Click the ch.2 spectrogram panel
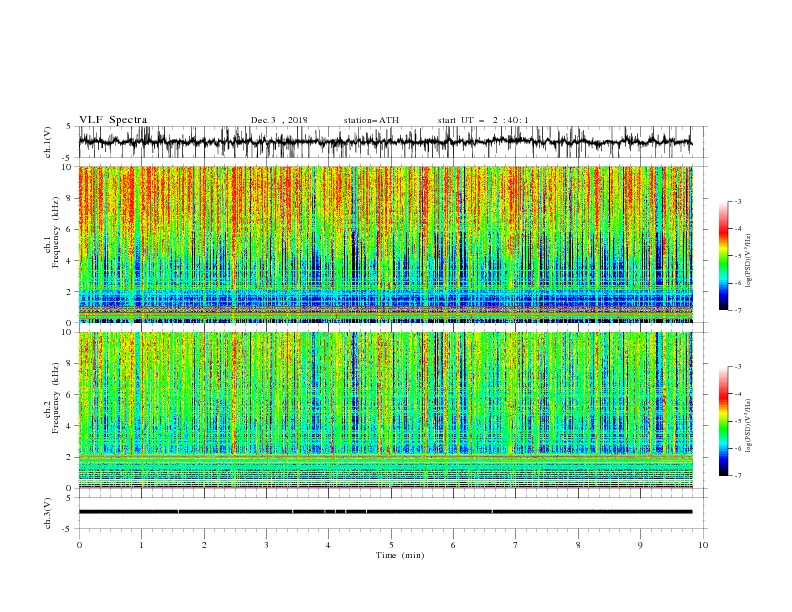Image resolution: width=792 pixels, height=612 pixels. coord(385,410)
